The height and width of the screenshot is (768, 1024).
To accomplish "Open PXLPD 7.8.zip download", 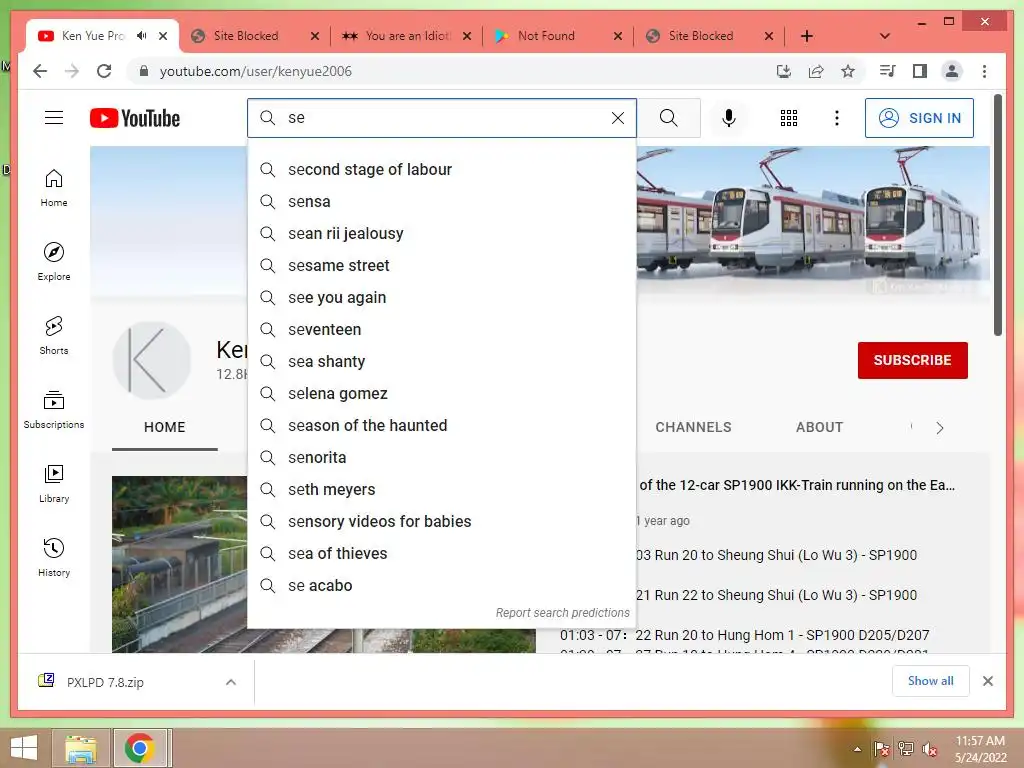I will [x=104, y=682].
